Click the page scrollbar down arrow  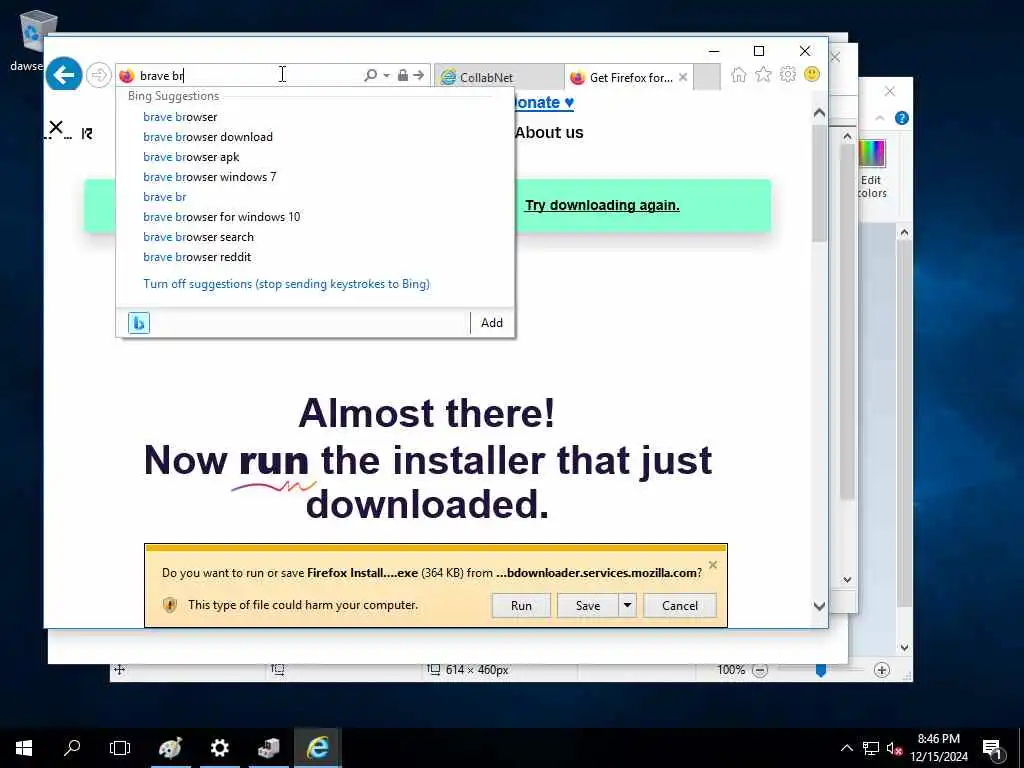[x=820, y=606]
